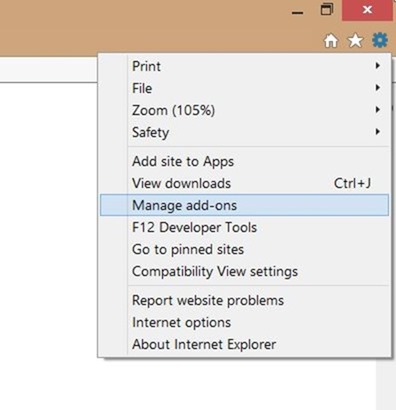Choose About Internet Explorer
The image size is (396, 410).
[x=244, y=344]
